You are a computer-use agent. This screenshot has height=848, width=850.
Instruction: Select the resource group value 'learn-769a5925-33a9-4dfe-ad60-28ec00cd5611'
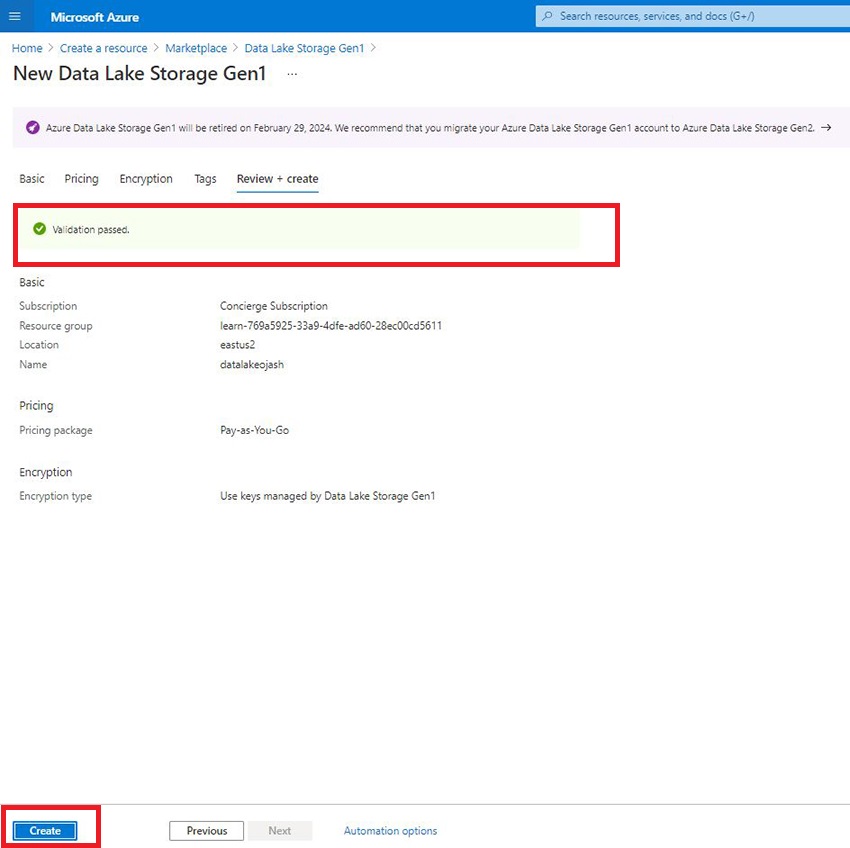tap(331, 326)
